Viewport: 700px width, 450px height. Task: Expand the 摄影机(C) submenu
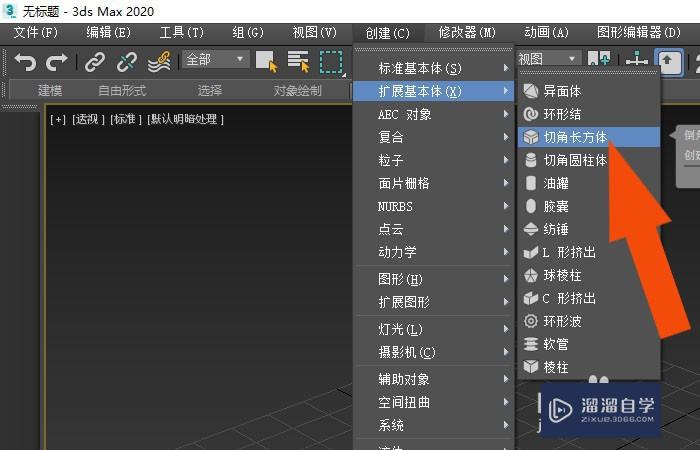coord(433,353)
